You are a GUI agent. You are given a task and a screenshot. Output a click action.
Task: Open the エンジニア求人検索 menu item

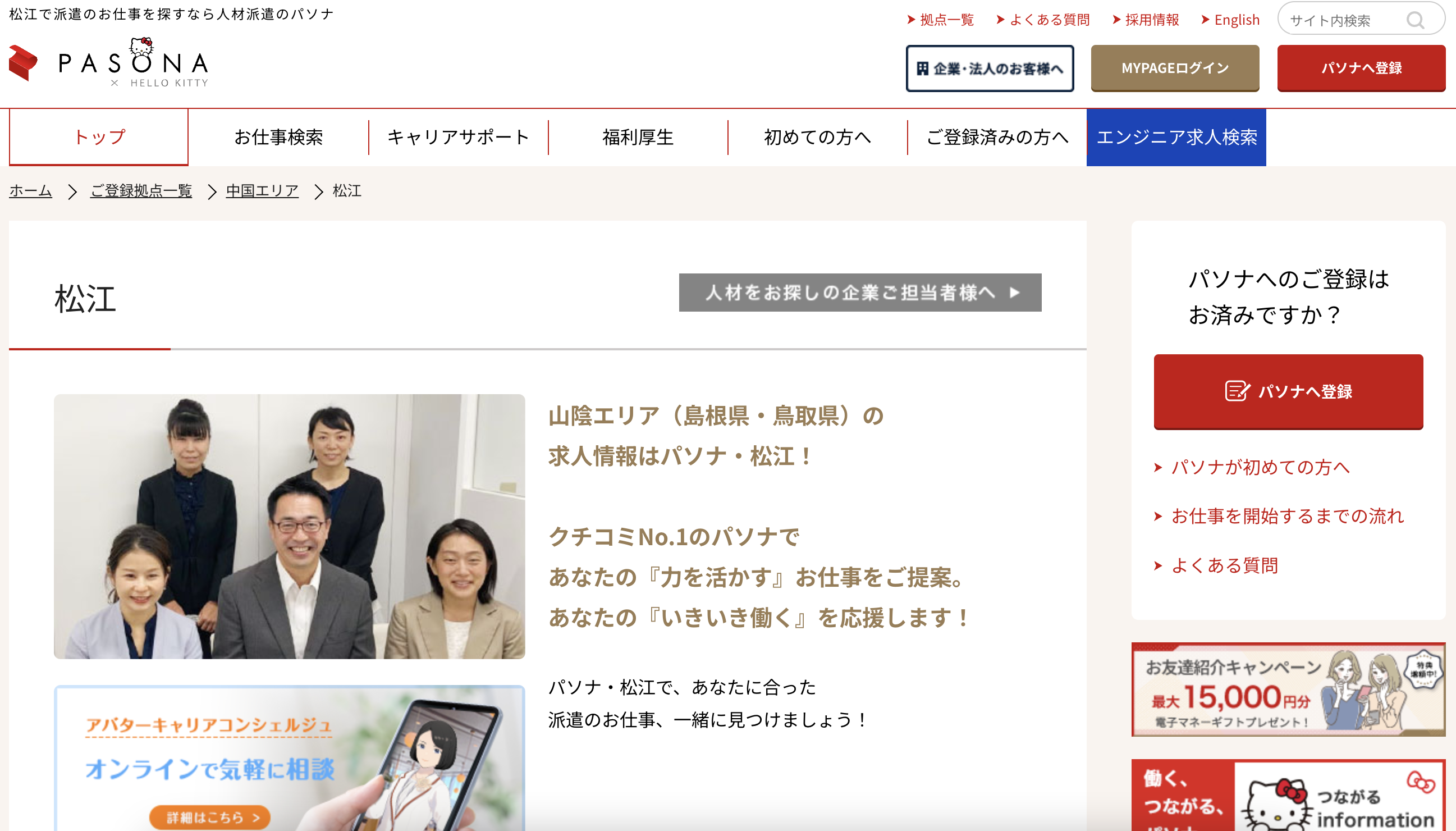pyautogui.click(x=1176, y=138)
